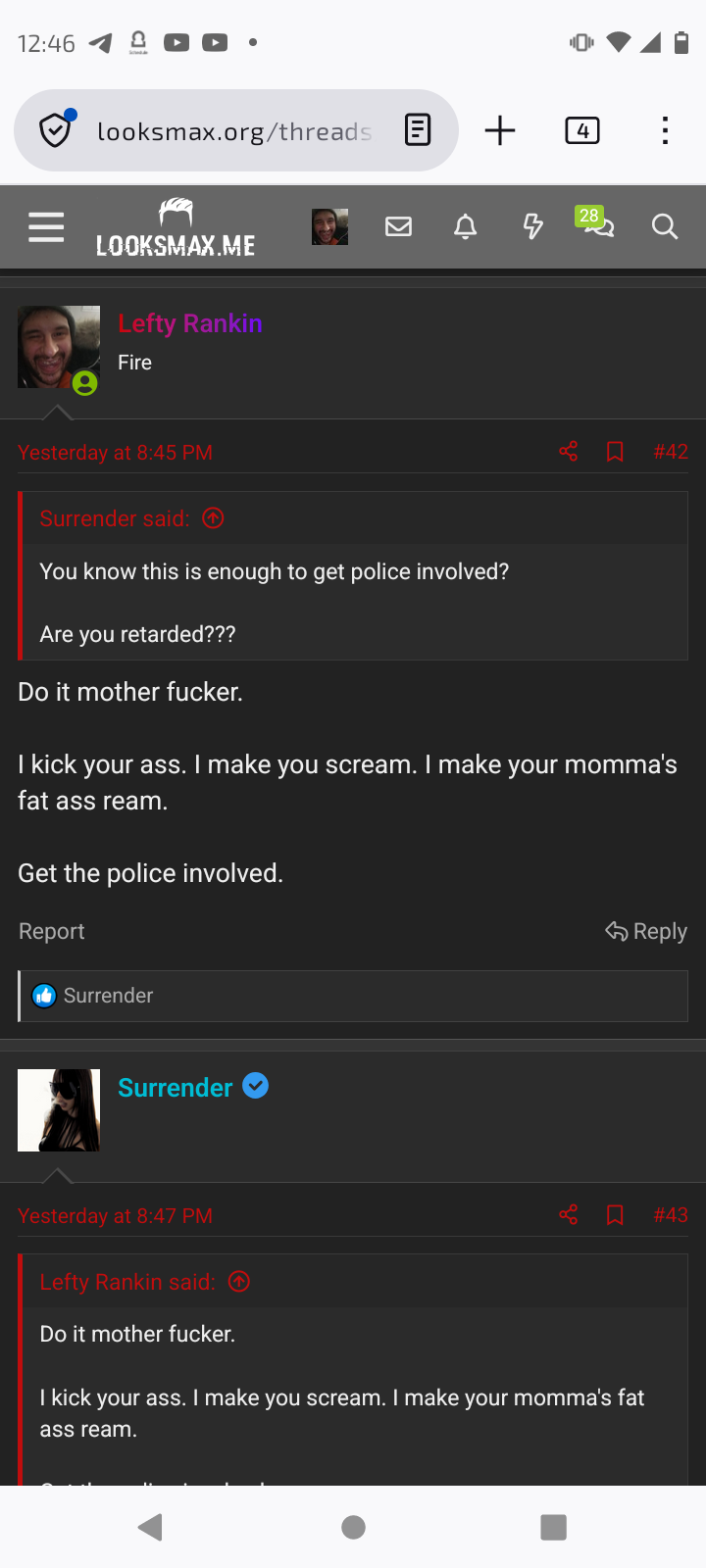Open the notifications bell icon
Screen dimensions: 706x1568
click(x=466, y=226)
